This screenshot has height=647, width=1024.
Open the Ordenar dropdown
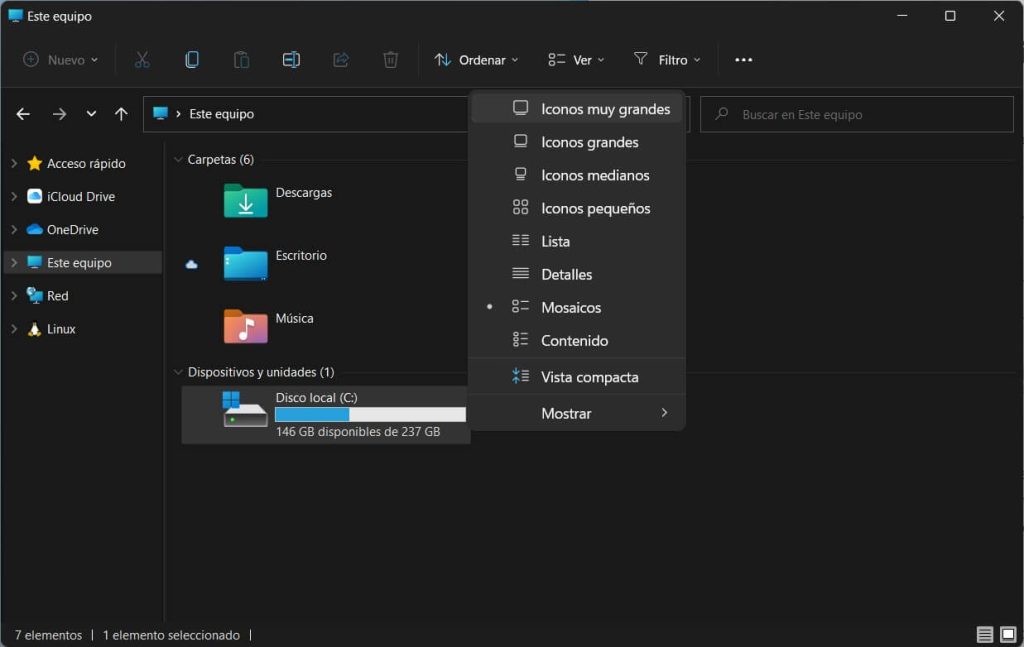point(476,60)
